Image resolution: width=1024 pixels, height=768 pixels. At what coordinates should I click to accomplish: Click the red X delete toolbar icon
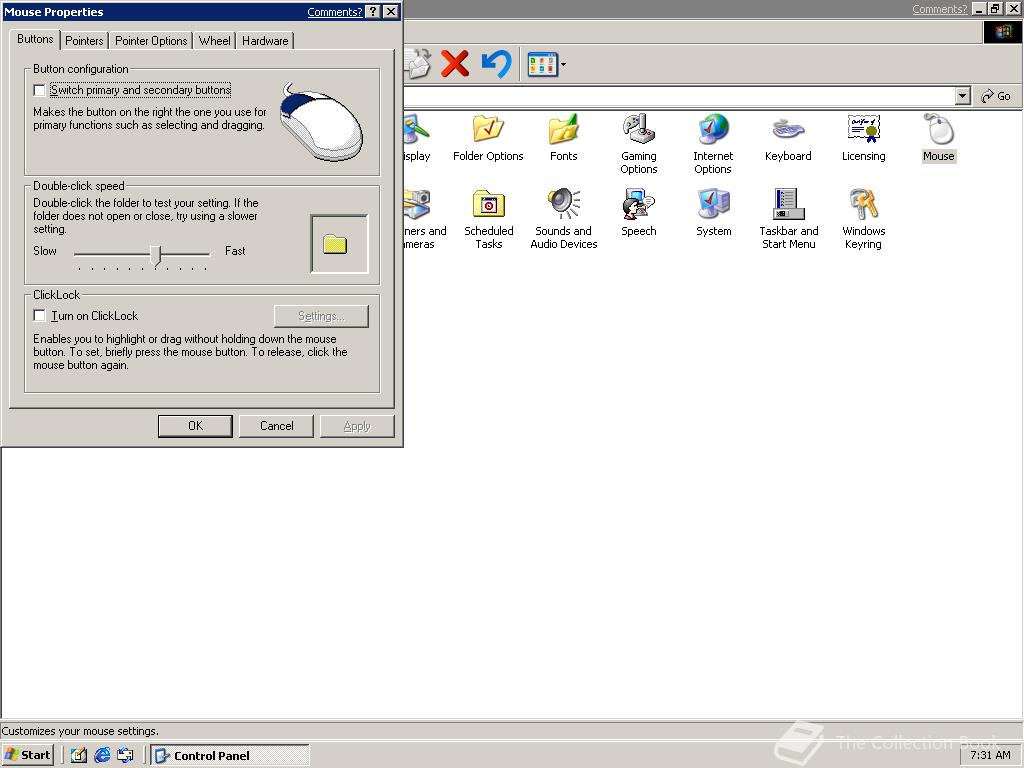pos(455,64)
